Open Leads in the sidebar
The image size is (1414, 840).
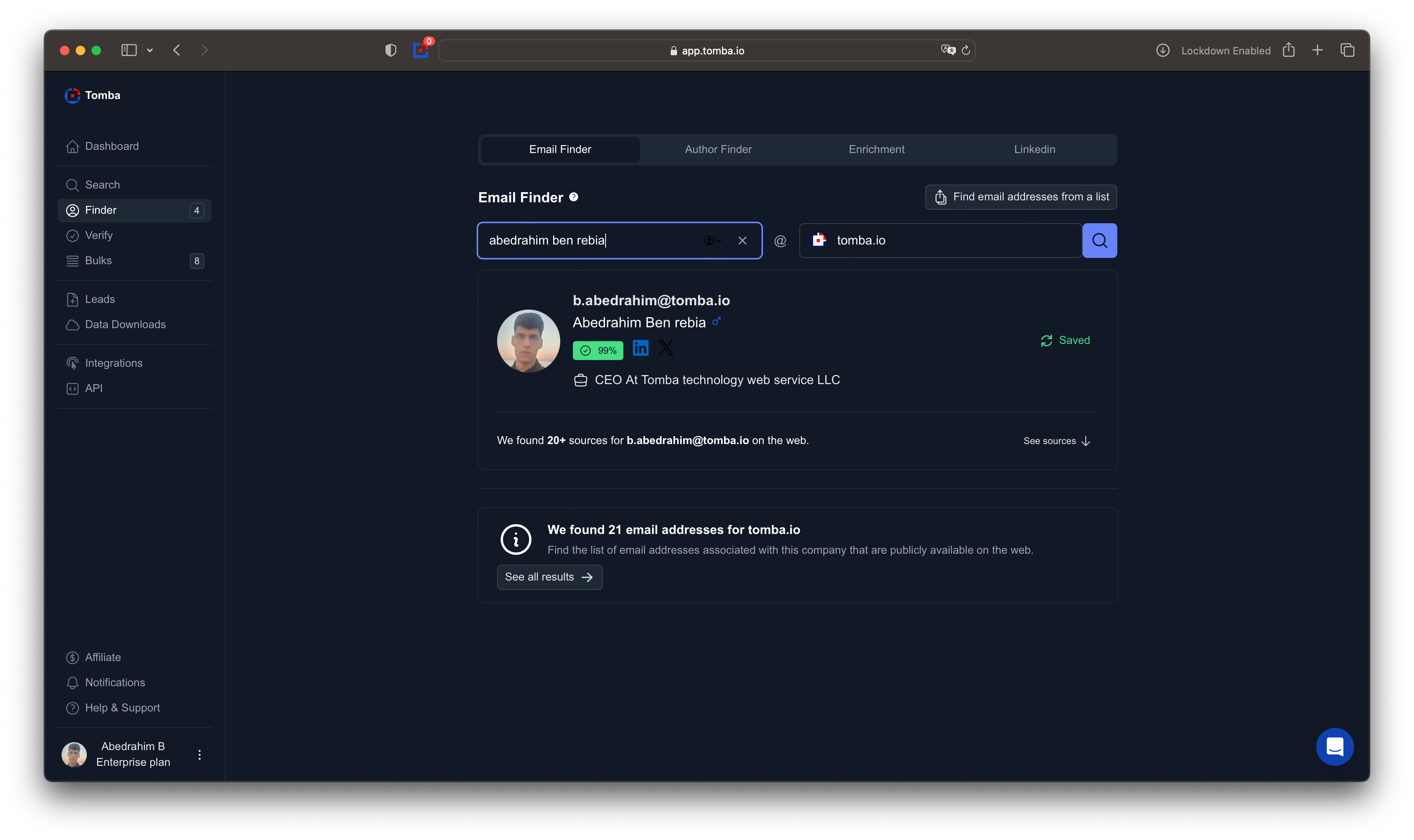[134, 299]
